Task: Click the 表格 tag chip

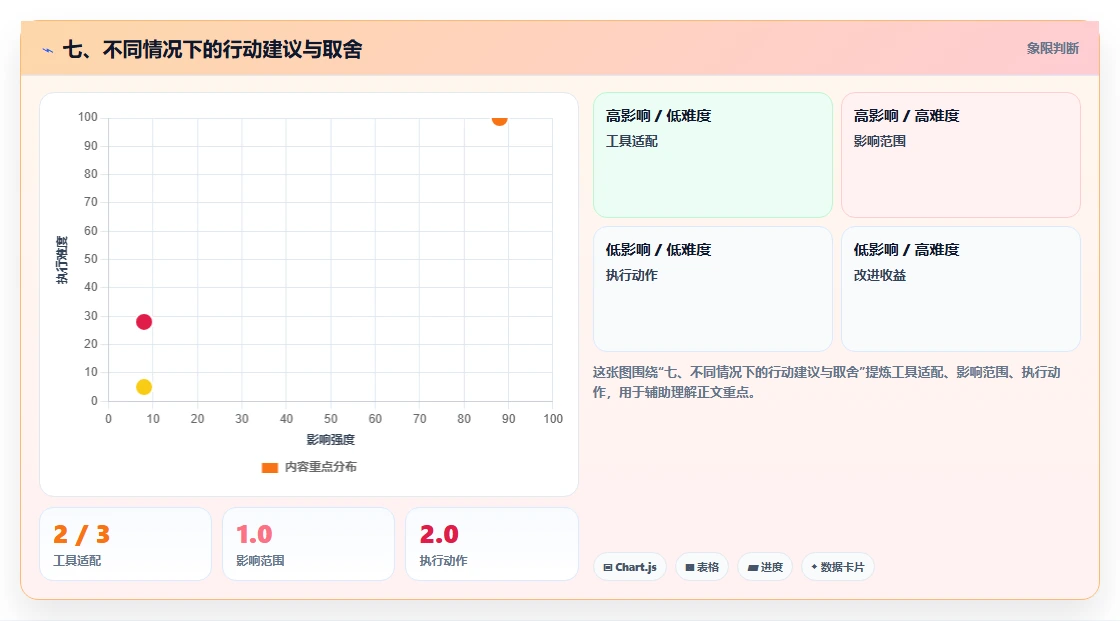Action: (x=702, y=567)
